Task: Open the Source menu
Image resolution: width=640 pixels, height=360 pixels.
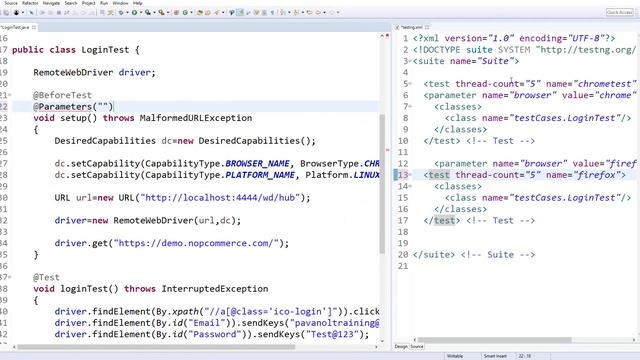Action: point(11,3)
